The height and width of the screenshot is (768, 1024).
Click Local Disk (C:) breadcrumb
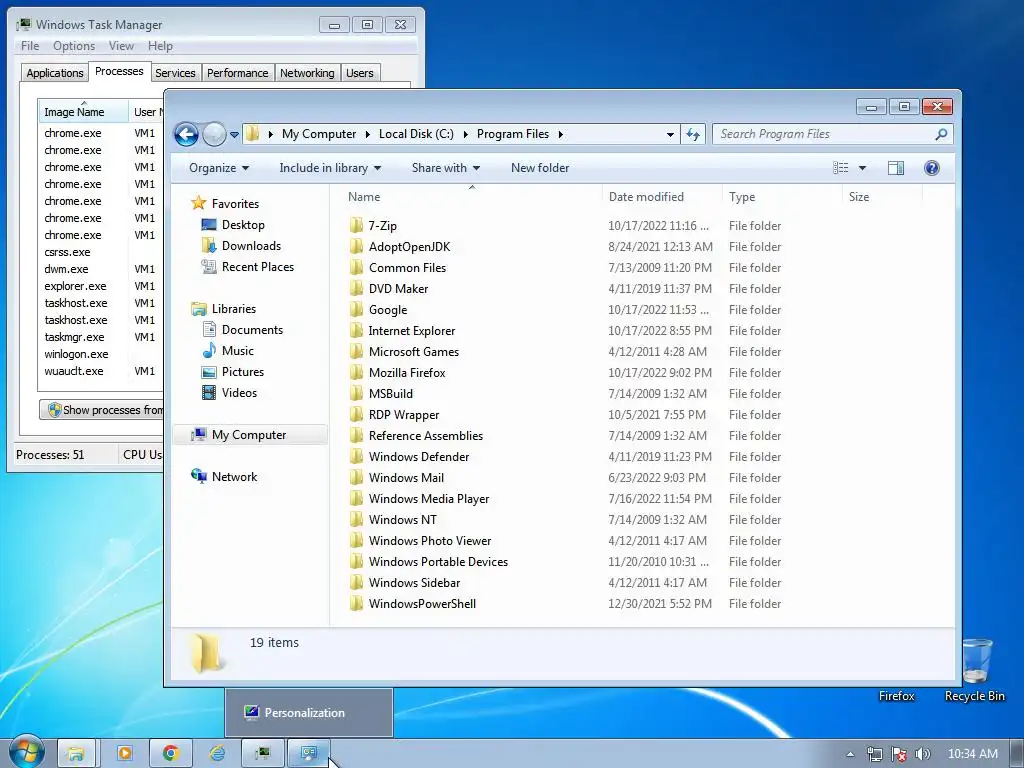coord(416,134)
